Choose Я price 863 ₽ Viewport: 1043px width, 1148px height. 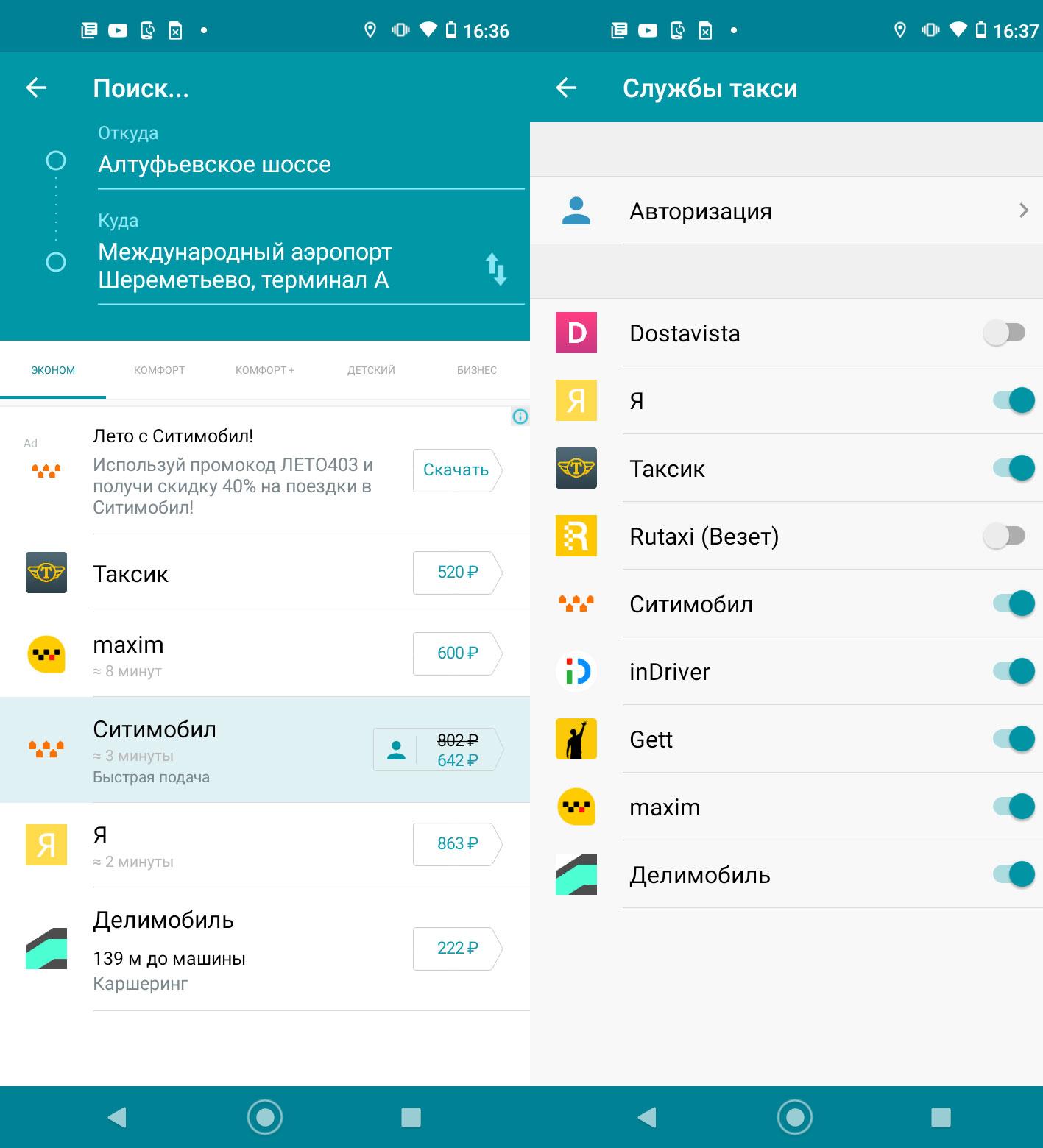tap(457, 844)
